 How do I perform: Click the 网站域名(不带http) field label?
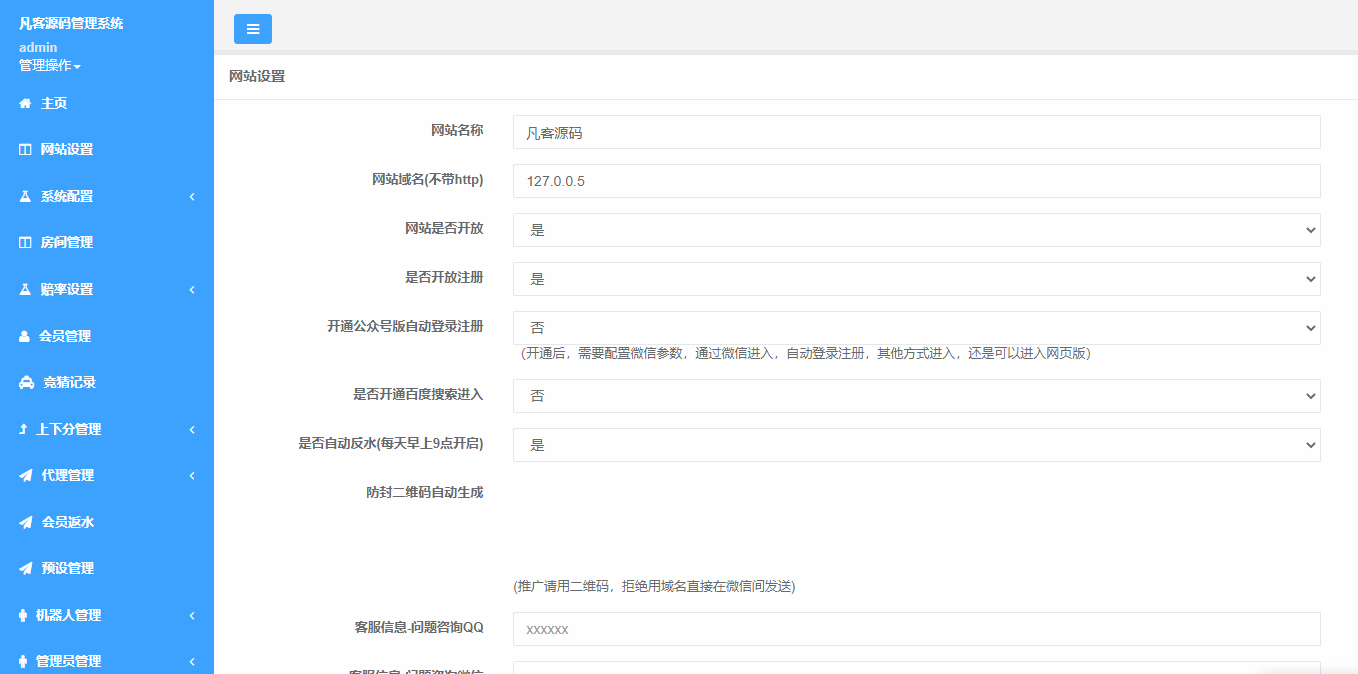[428, 179]
